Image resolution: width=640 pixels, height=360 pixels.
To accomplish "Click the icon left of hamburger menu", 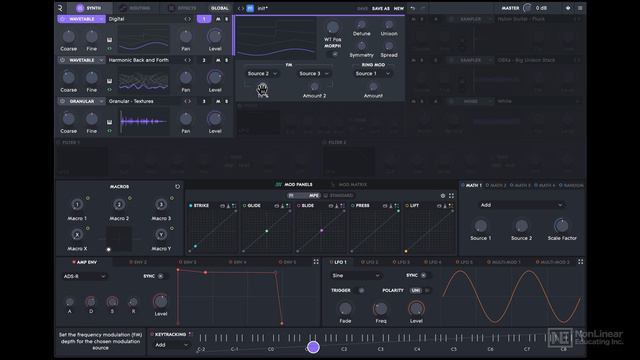I will 568,8.
